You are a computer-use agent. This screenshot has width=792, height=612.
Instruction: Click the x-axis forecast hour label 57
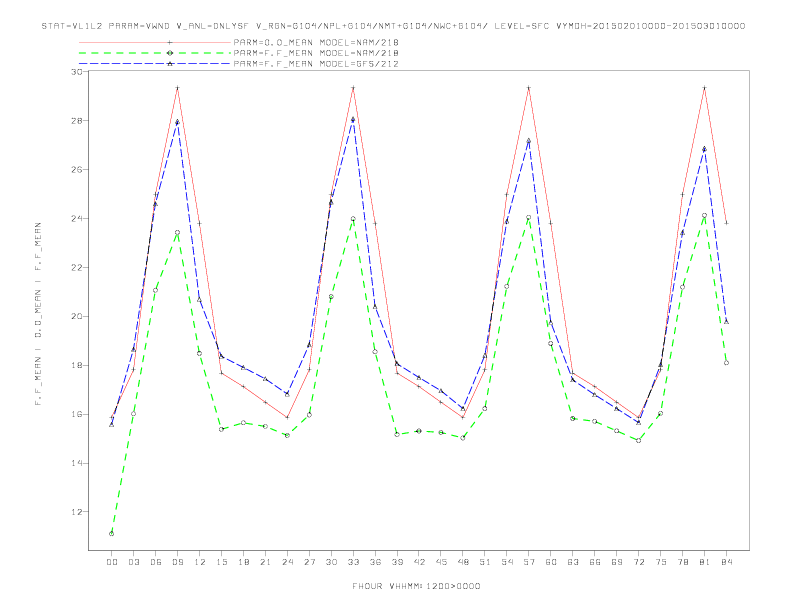(x=529, y=562)
